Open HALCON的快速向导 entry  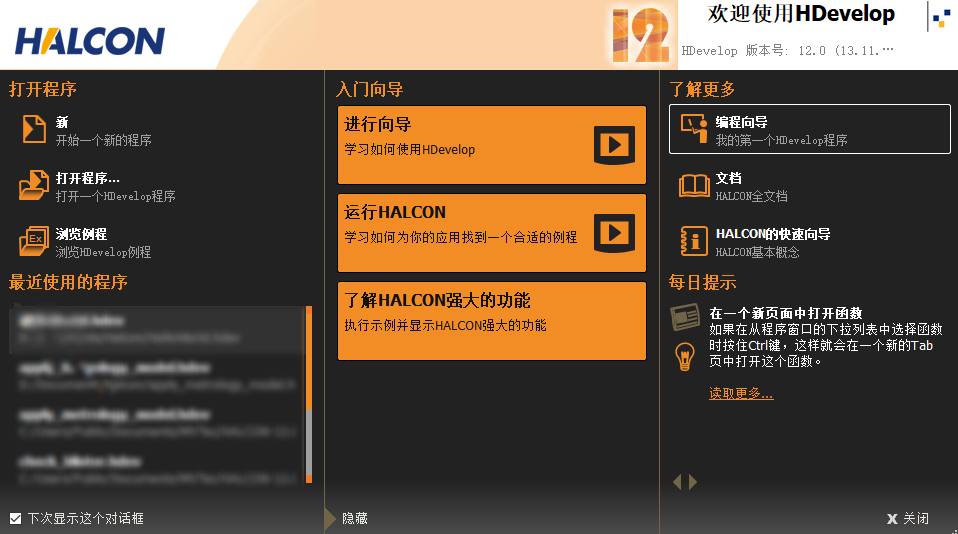(755, 242)
